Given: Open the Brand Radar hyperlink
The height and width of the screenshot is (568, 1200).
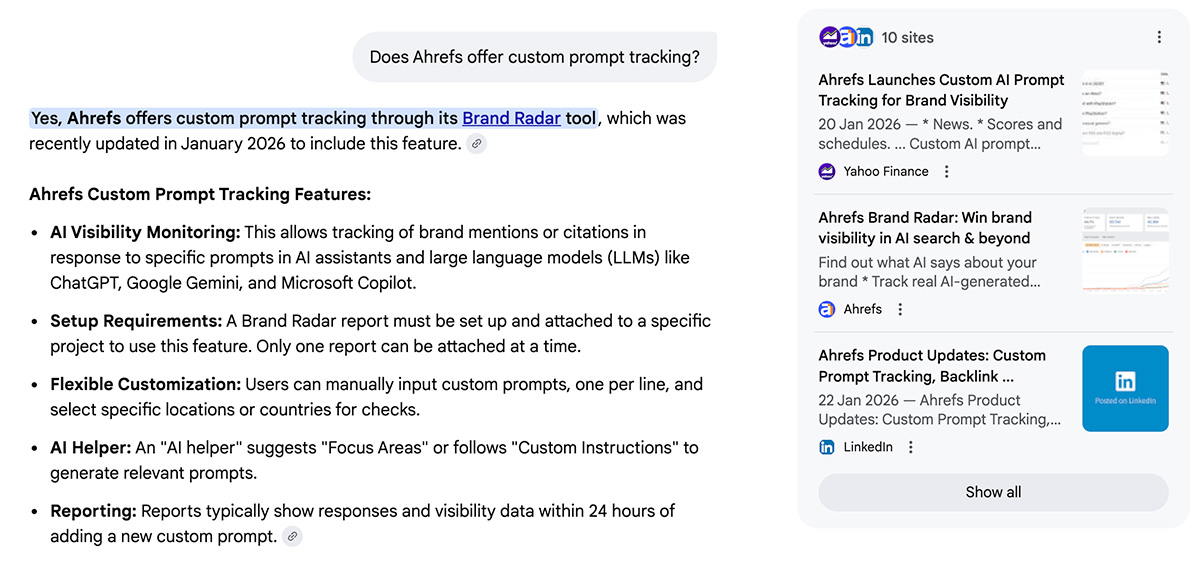Looking at the screenshot, I should [511, 118].
